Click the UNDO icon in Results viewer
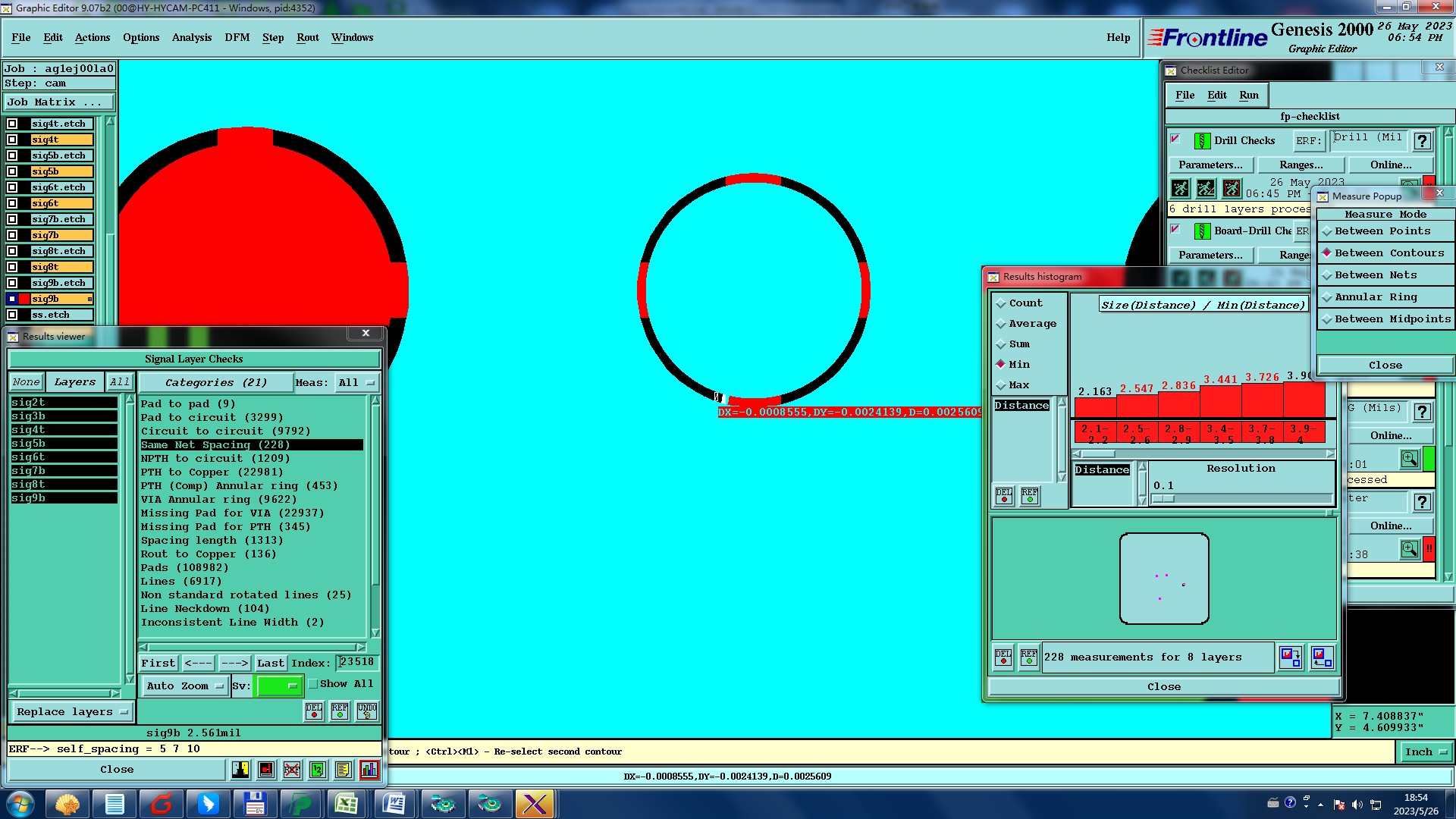This screenshot has height=819, width=1456. 367,711
